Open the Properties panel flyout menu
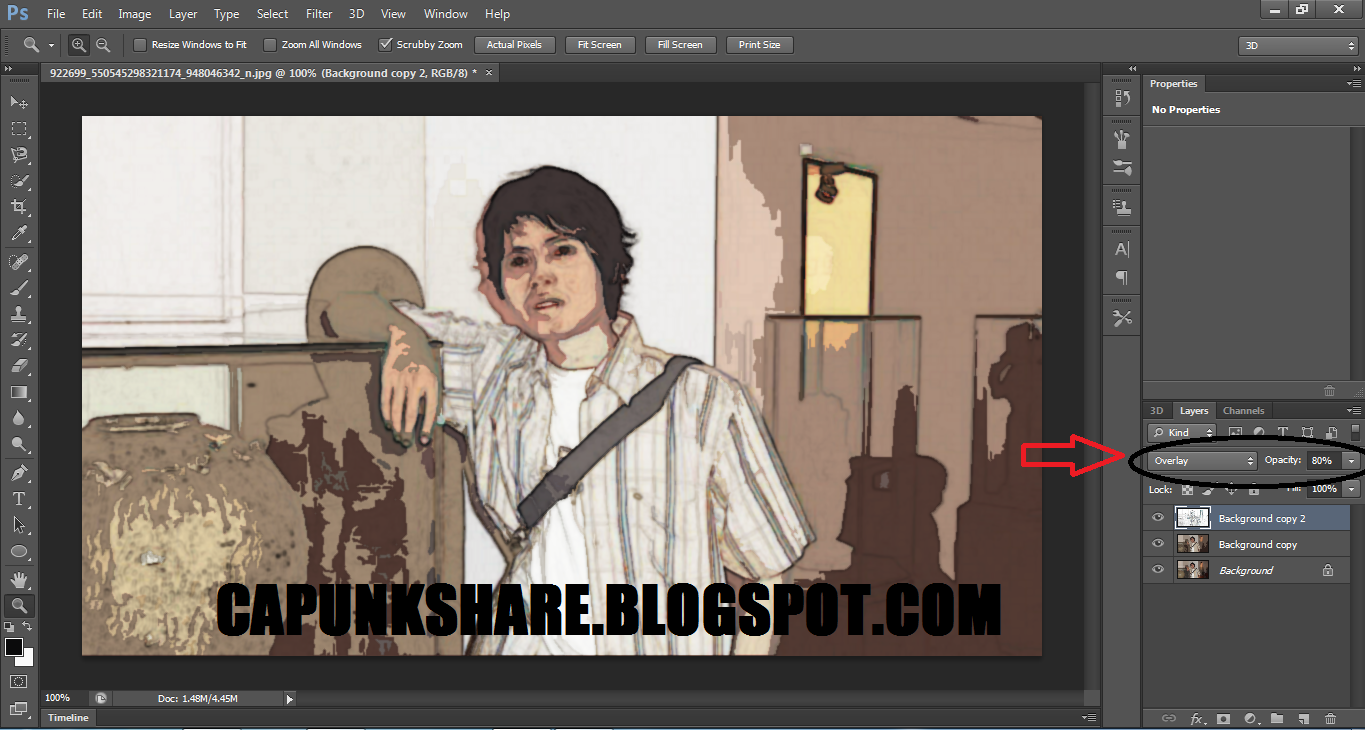Viewport: 1365px width, 730px height. click(1355, 84)
